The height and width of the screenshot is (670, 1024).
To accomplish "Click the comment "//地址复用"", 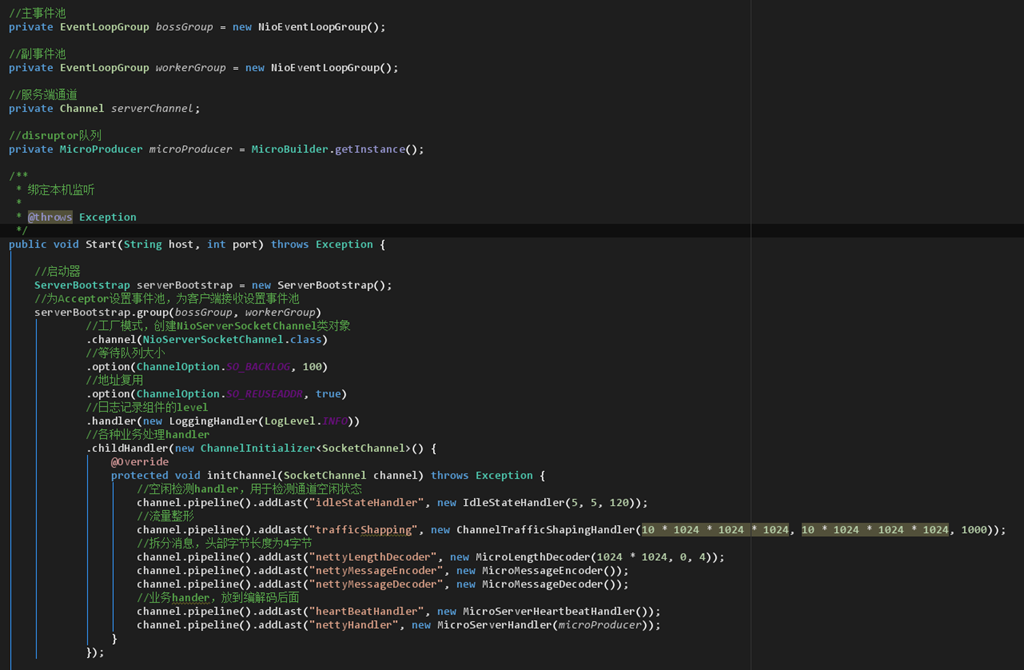I will click(114, 380).
